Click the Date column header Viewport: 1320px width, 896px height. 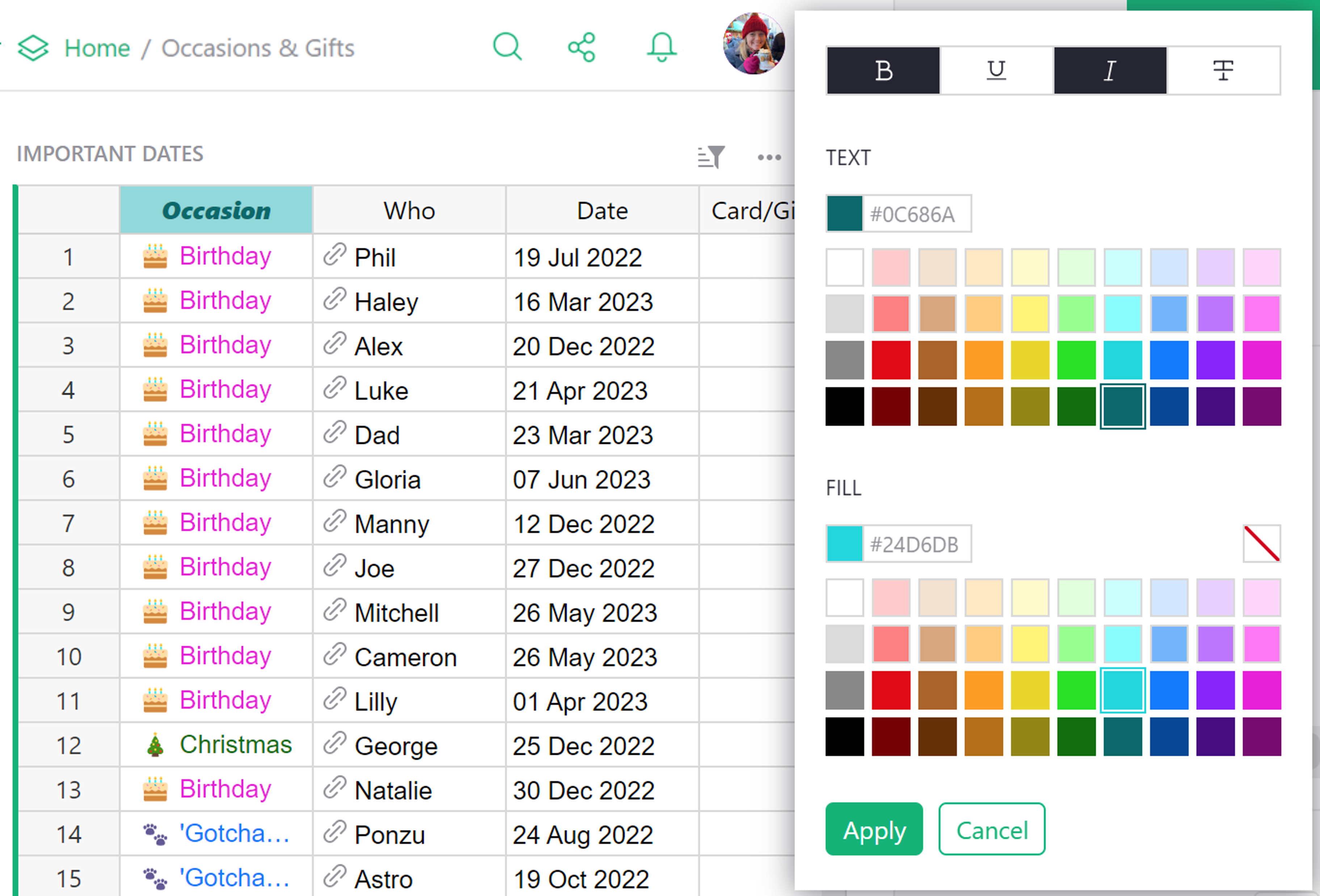[x=602, y=211]
